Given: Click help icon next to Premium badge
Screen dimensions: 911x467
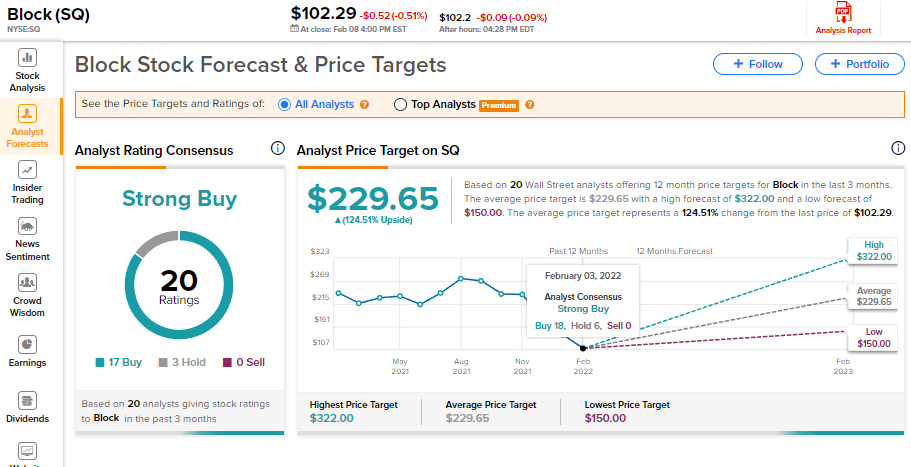Looking at the screenshot, I should pyautogui.click(x=530, y=105).
